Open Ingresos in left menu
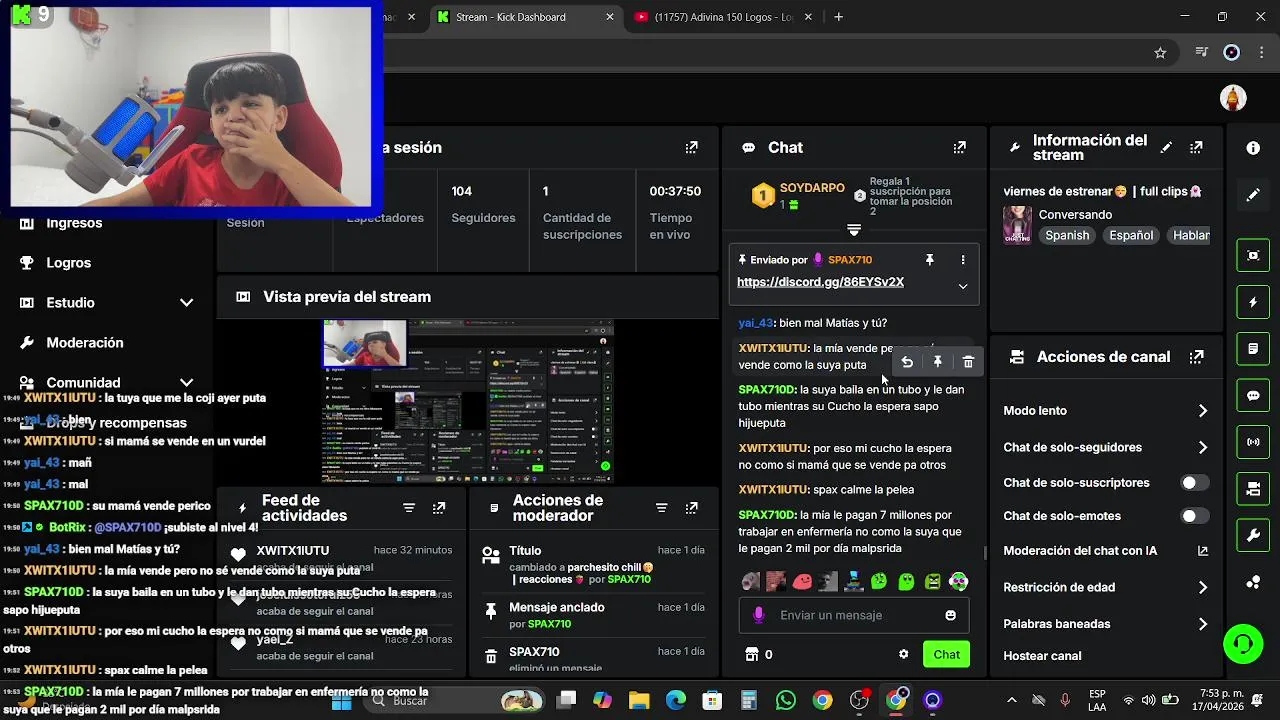This screenshot has height=720, width=1280. point(74,223)
